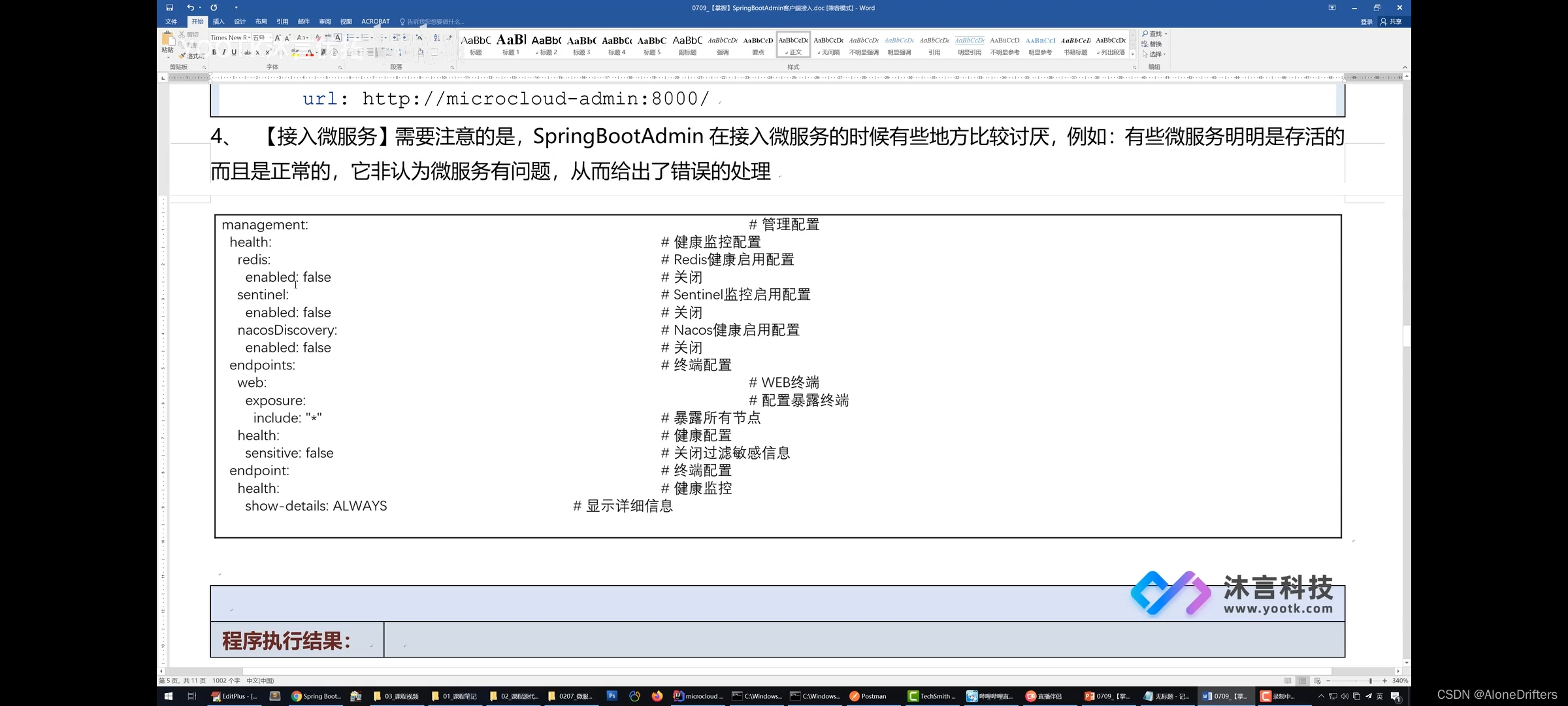Click the zoom in plus button
Screen dimensions: 1568x706
pyautogui.click(x=1384, y=681)
